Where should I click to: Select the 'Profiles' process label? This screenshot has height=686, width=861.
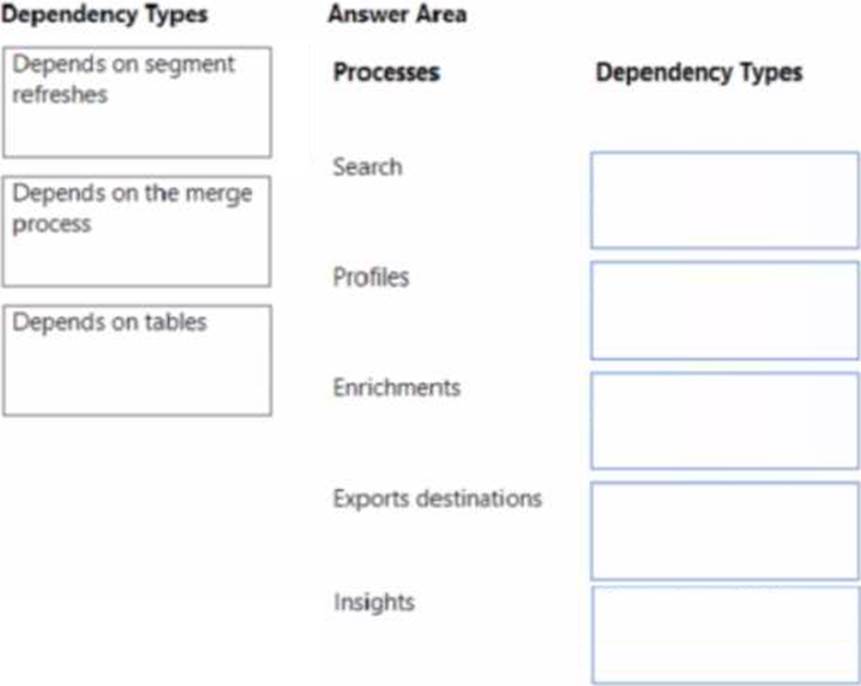pyautogui.click(x=371, y=277)
